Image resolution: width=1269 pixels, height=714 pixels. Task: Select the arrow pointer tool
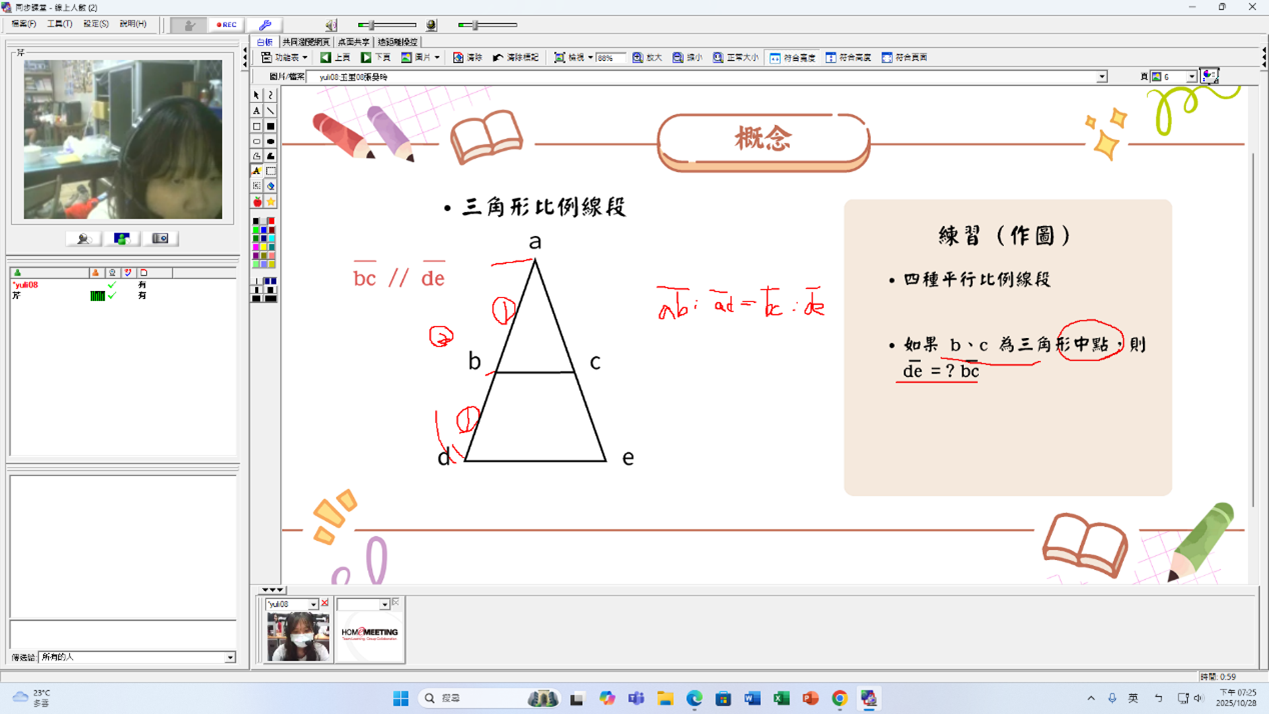point(257,95)
